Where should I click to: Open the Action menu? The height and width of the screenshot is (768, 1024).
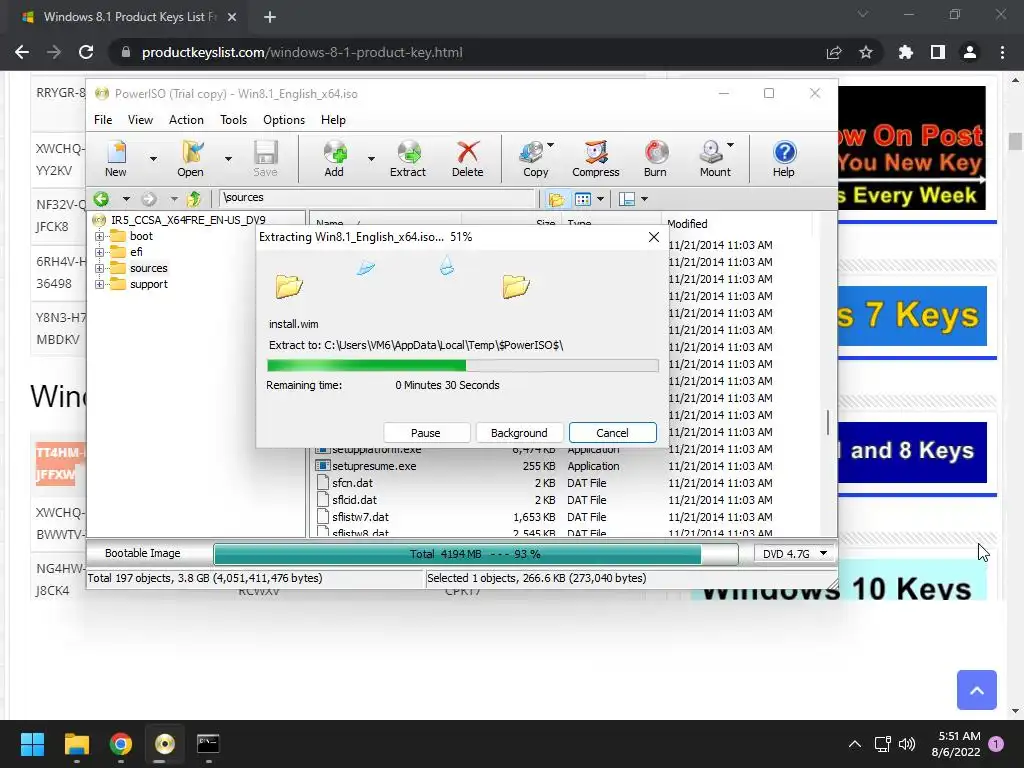pos(186,120)
